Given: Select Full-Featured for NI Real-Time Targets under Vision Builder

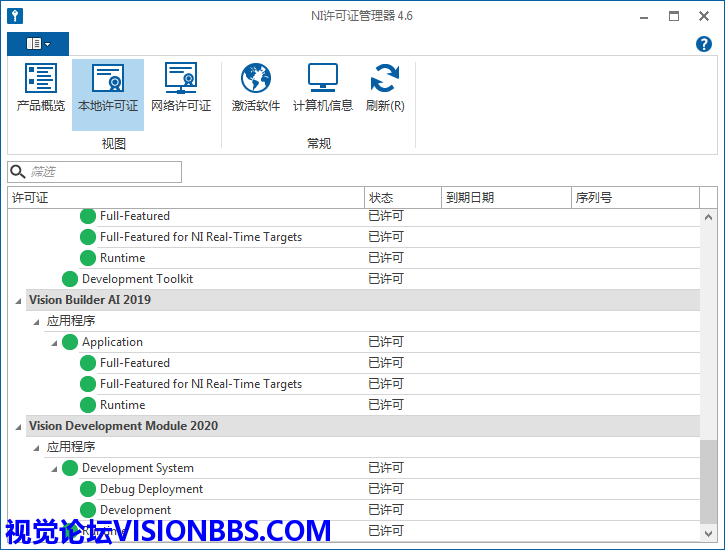Looking at the screenshot, I should click(200, 384).
